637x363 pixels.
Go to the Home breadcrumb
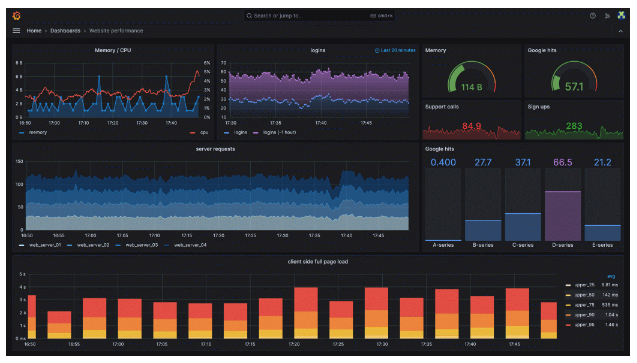34,31
